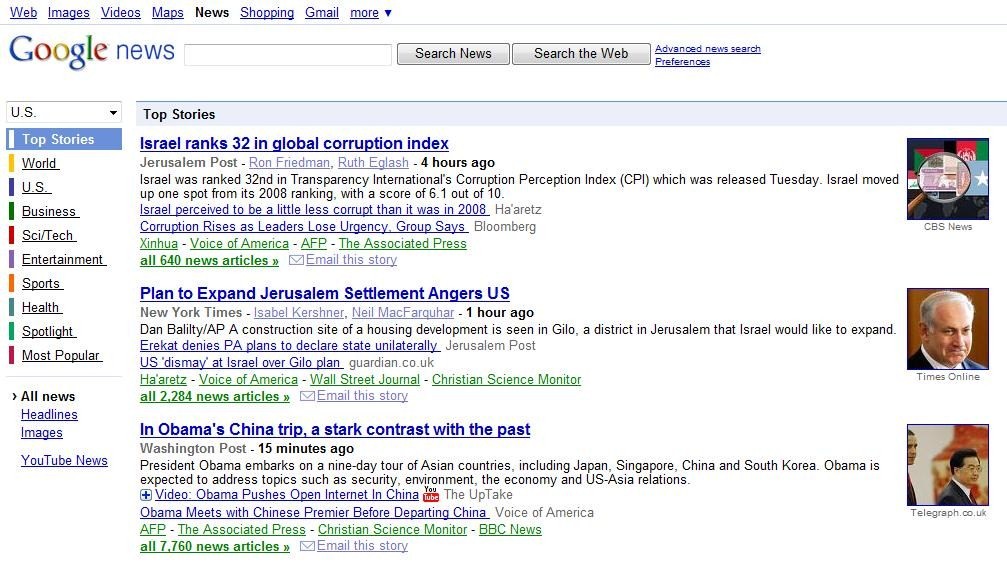The width and height of the screenshot is (1007, 568).
Task: Click the Google news logo
Action: pos(92,51)
